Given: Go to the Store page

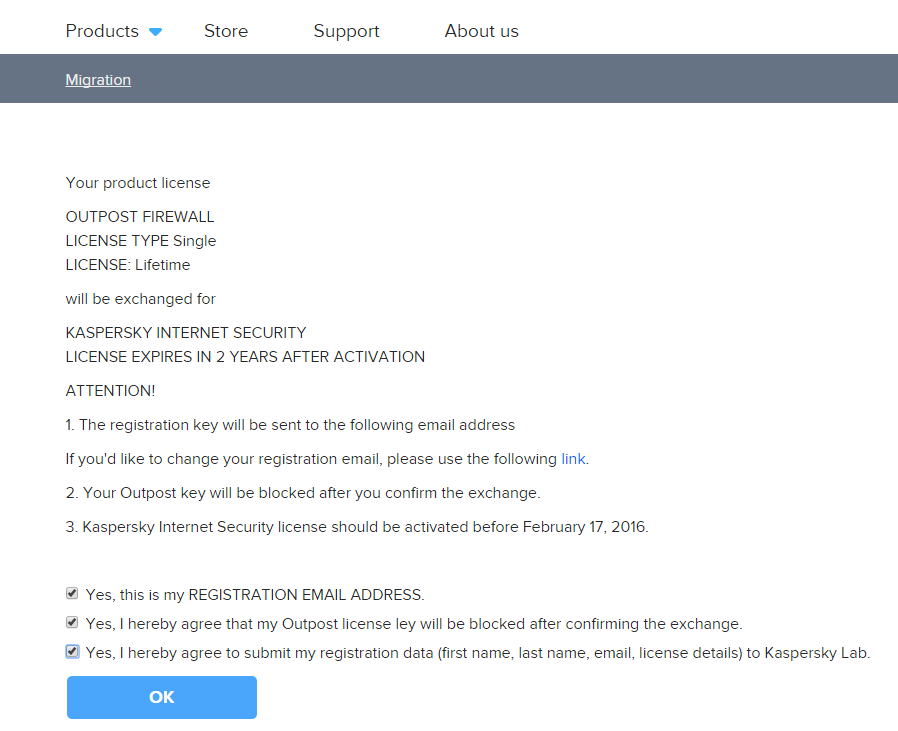Looking at the screenshot, I should [226, 31].
